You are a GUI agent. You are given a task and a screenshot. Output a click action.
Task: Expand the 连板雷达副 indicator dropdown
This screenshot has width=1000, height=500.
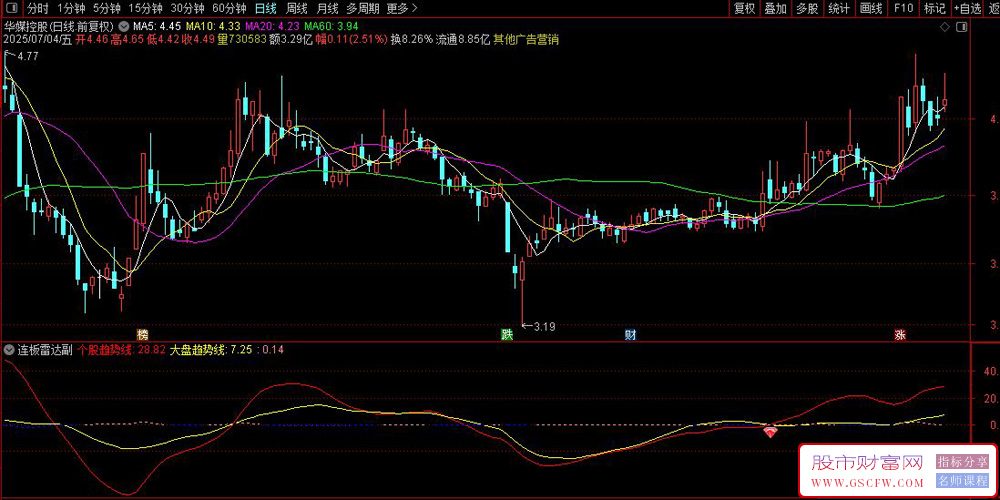9,349
